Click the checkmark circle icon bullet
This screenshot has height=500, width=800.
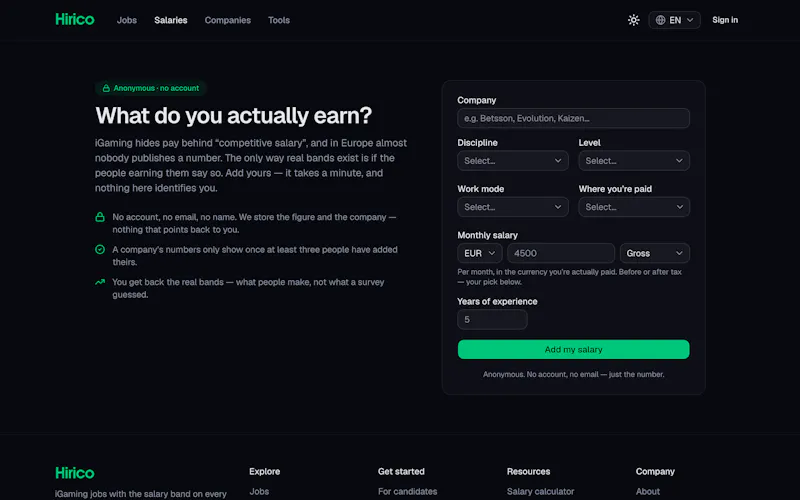(x=100, y=249)
